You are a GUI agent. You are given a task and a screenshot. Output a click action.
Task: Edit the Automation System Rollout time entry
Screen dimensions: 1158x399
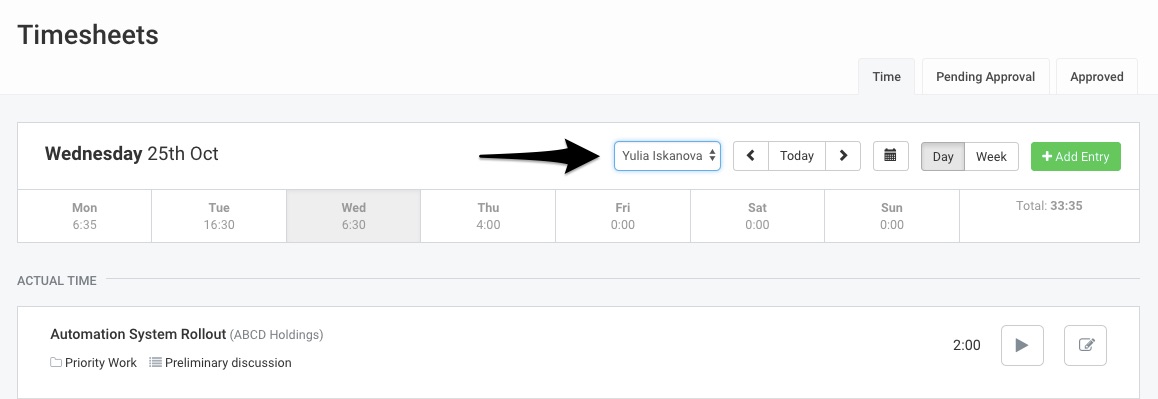pyautogui.click(x=1086, y=345)
